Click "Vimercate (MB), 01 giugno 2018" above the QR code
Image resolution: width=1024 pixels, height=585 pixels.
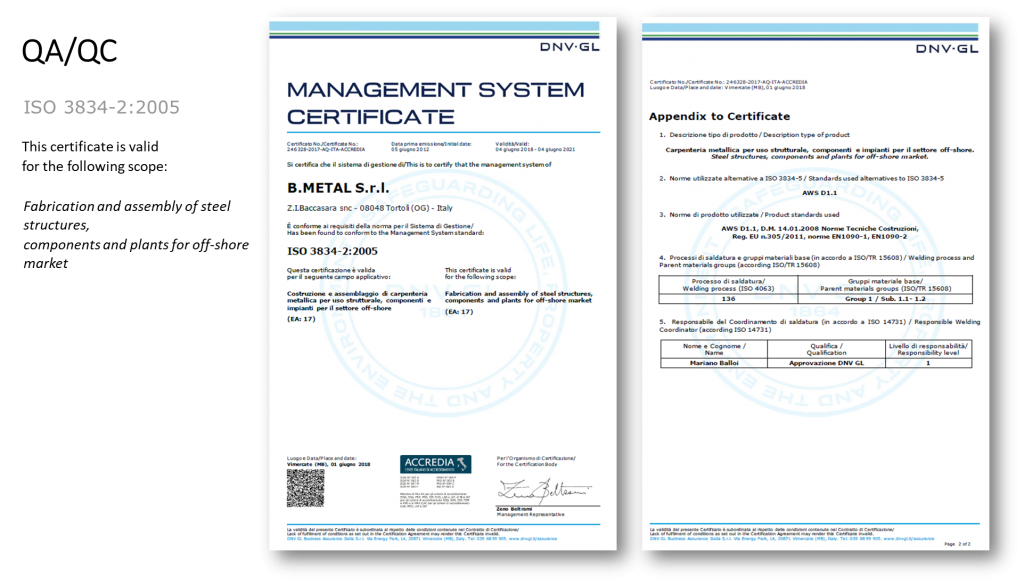pos(328,464)
